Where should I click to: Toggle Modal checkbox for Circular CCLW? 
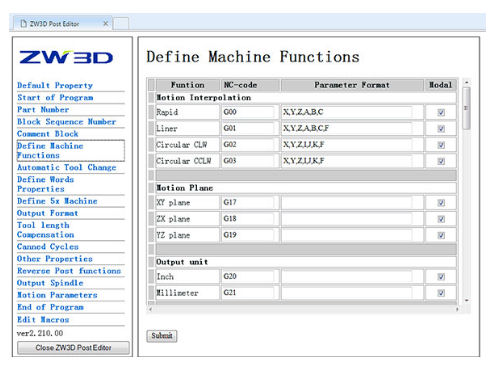pyautogui.click(x=441, y=161)
